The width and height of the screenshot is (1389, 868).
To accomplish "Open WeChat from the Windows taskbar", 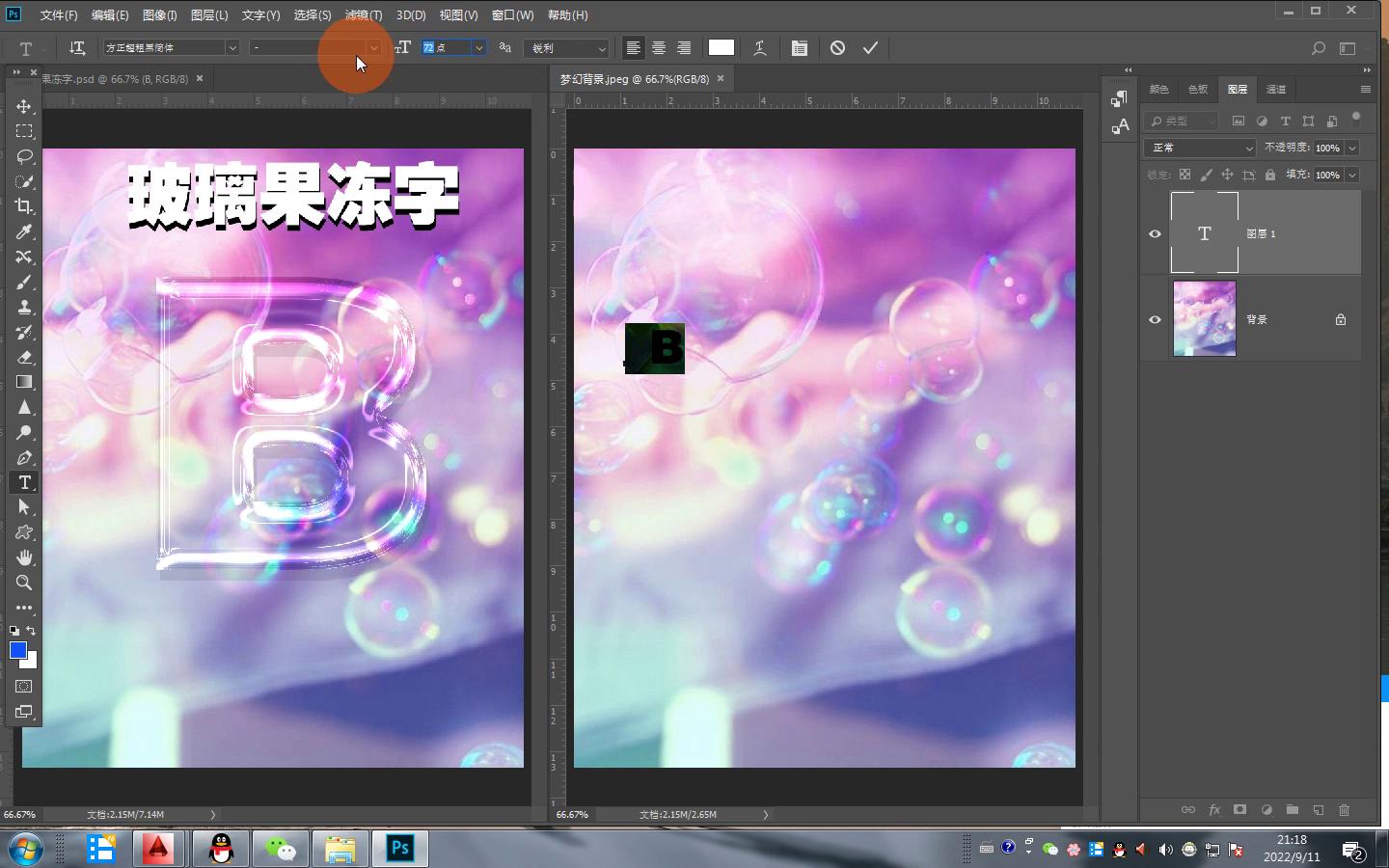I will pyautogui.click(x=281, y=849).
